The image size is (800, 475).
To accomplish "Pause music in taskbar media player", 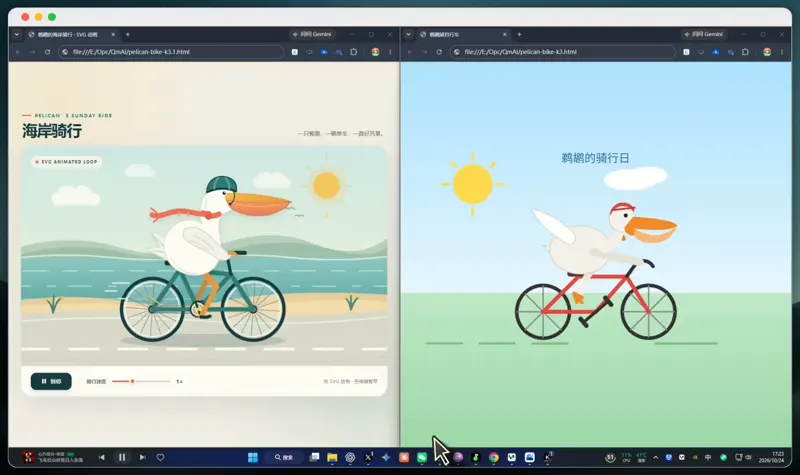I will click(122, 457).
